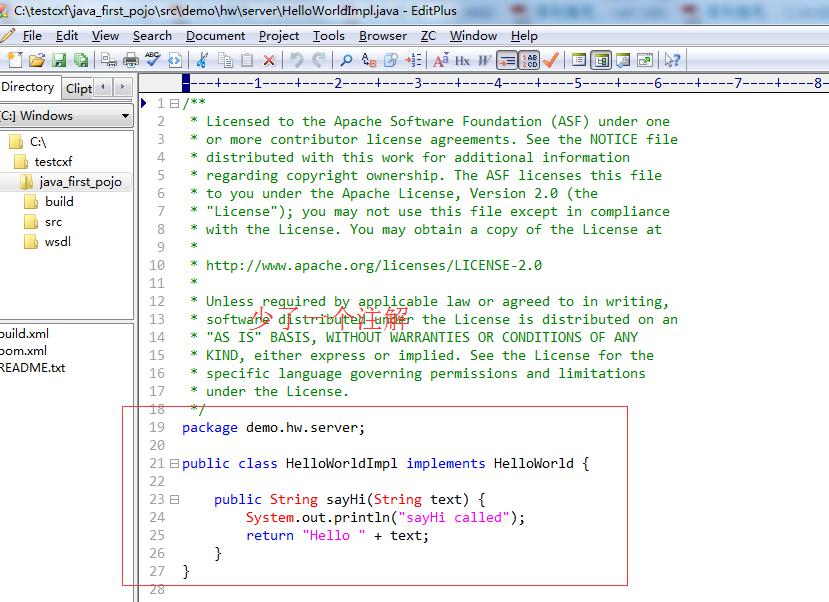Toggle the word wrap toolbar button
The image size is (829, 602).
click(507, 61)
